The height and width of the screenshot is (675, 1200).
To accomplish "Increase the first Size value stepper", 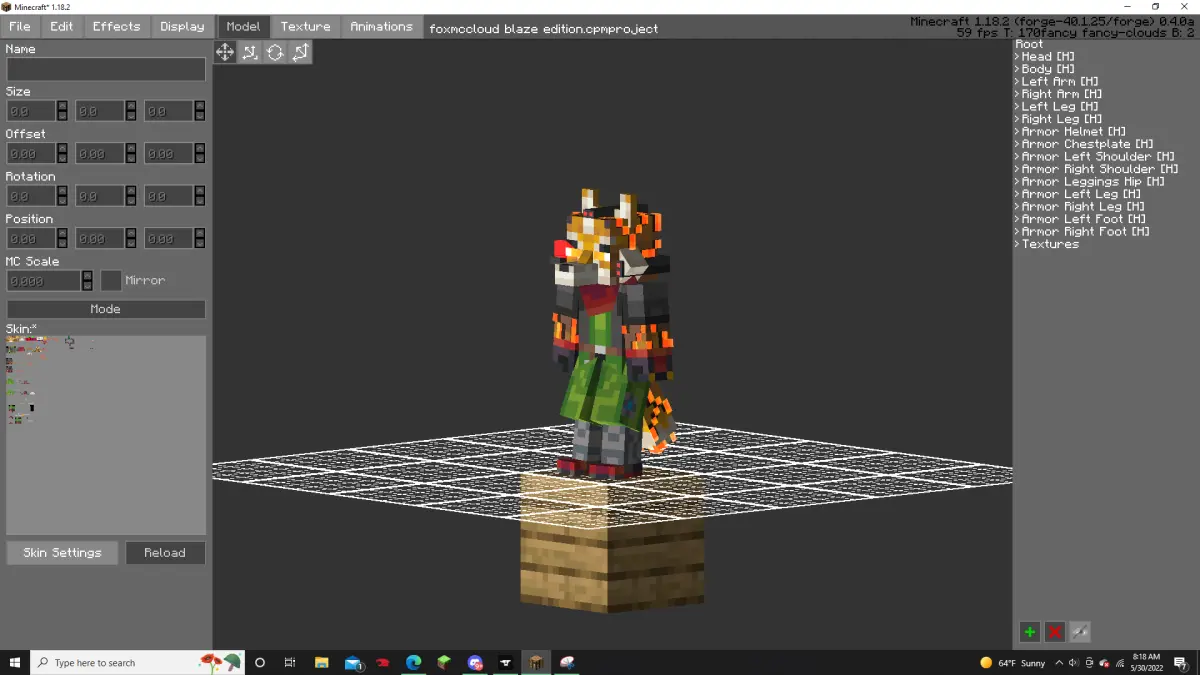I will click(x=62, y=106).
